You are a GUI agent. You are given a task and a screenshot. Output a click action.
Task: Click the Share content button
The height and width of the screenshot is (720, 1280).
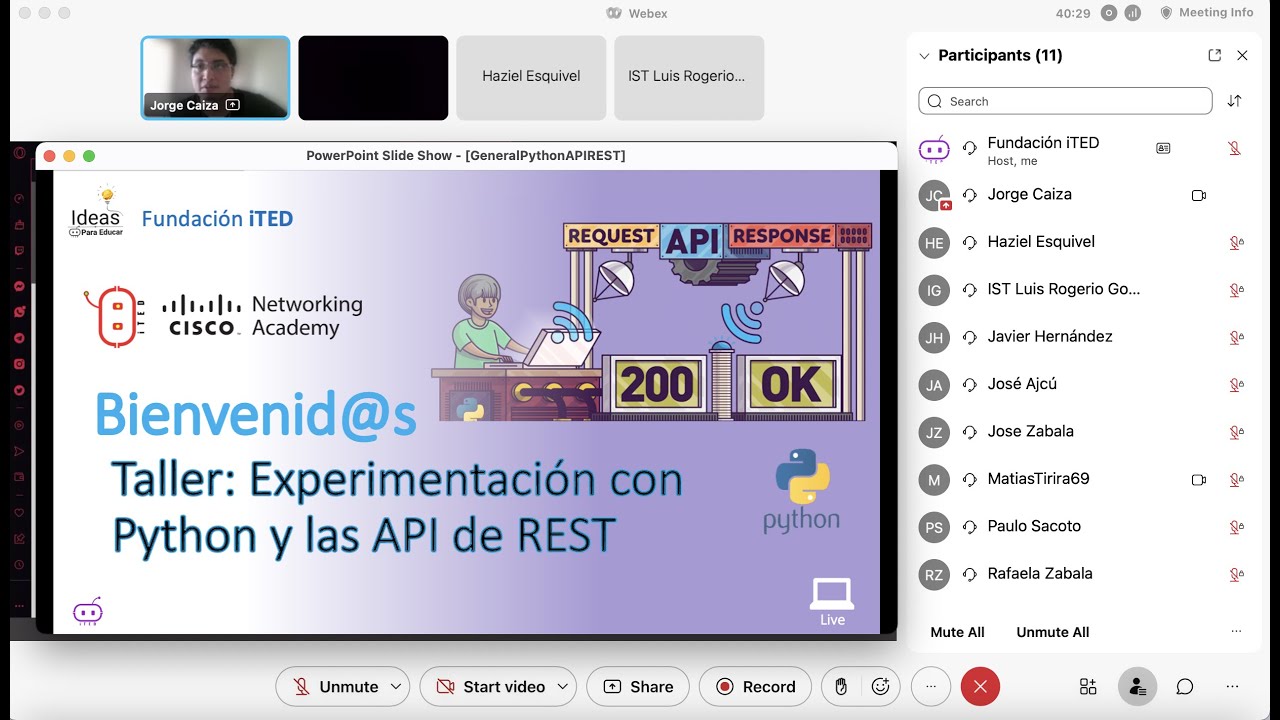pyautogui.click(x=637, y=687)
